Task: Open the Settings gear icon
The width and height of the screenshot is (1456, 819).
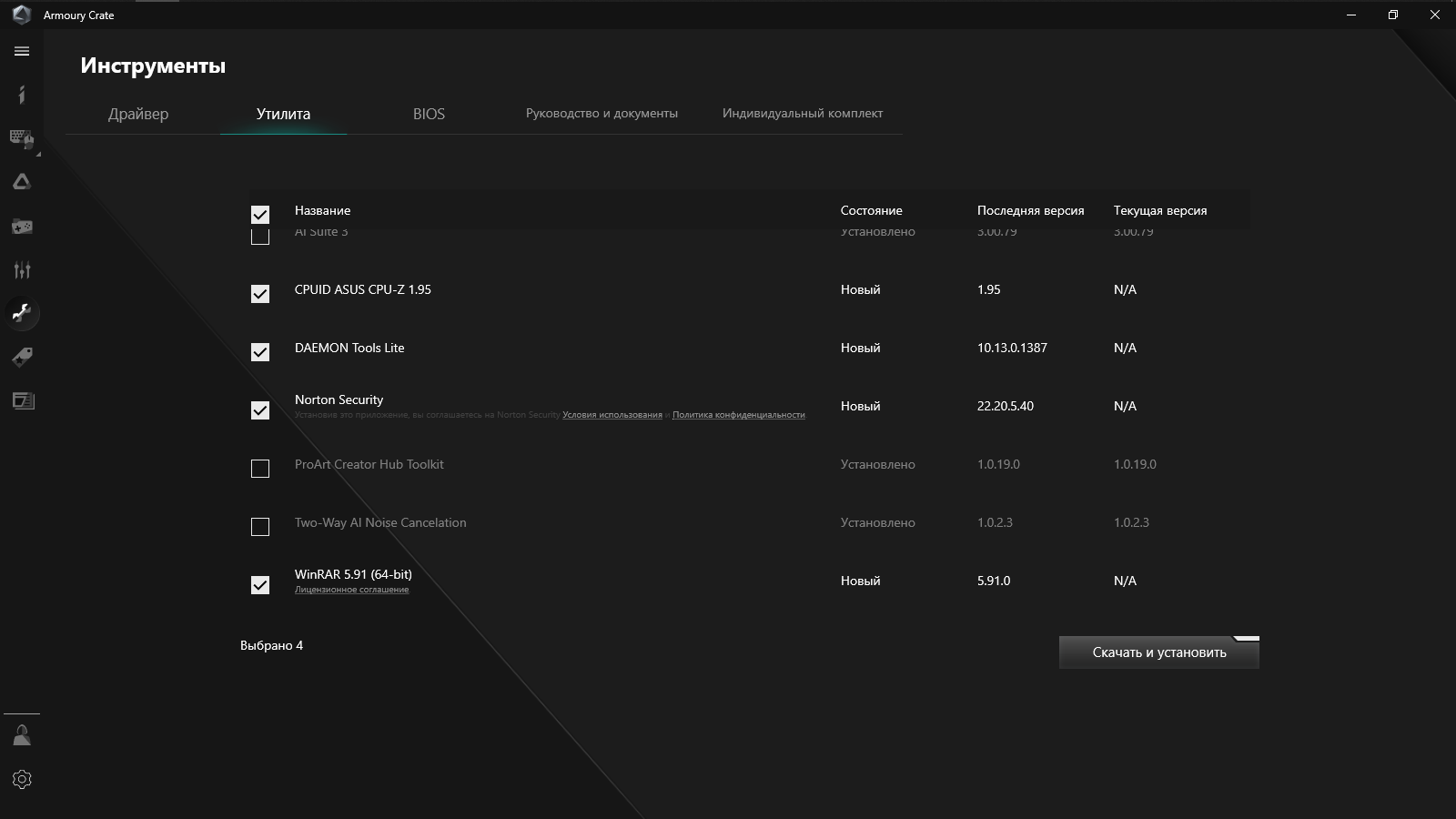Action: click(x=22, y=779)
